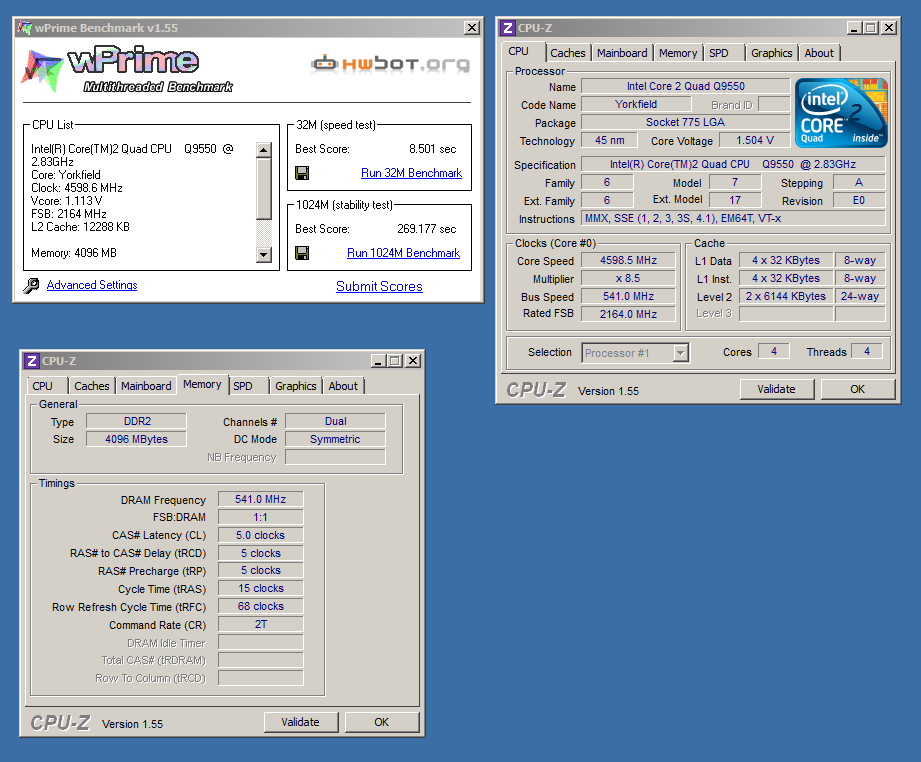Click the Size value 4096 MBytes
The height and width of the screenshot is (762, 921).
[136, 439]
